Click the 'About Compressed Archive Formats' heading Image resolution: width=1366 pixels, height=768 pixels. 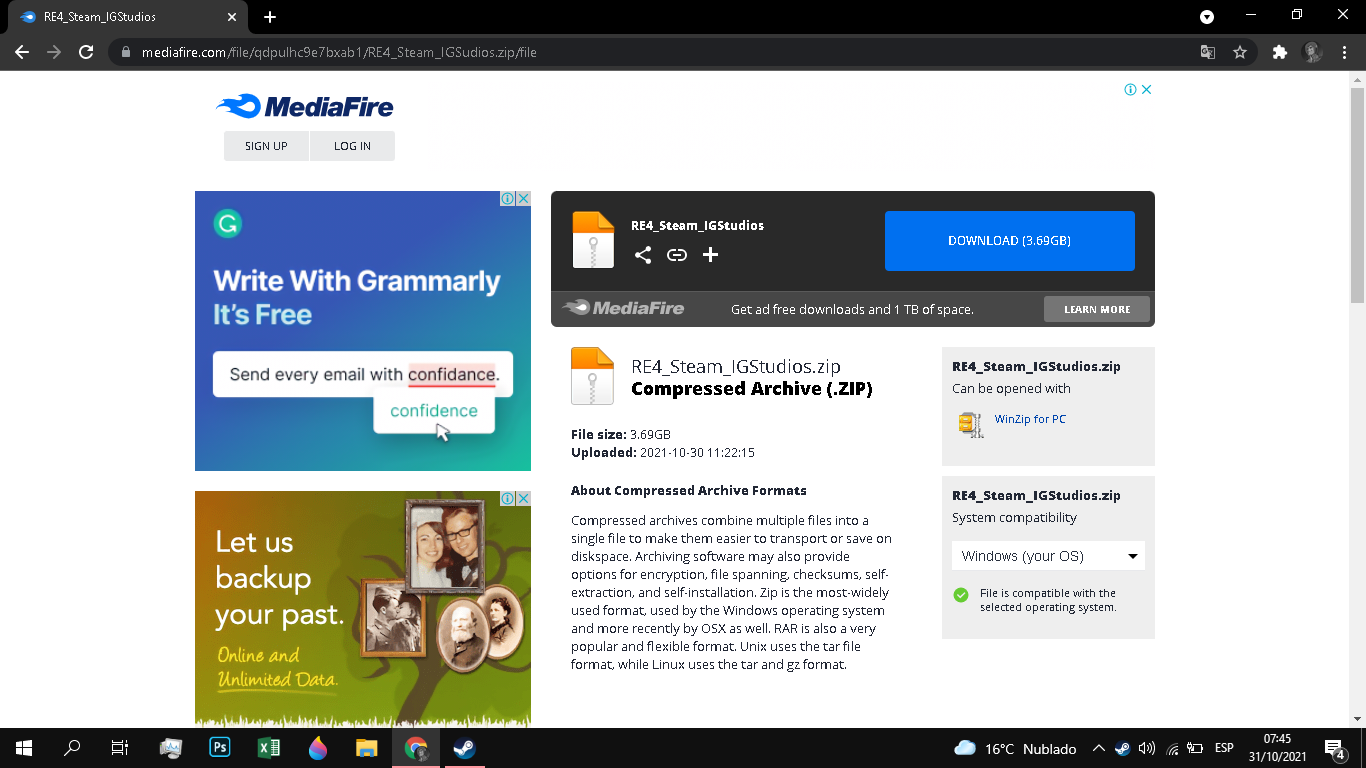pyautogui.click(x=689, y=491)
